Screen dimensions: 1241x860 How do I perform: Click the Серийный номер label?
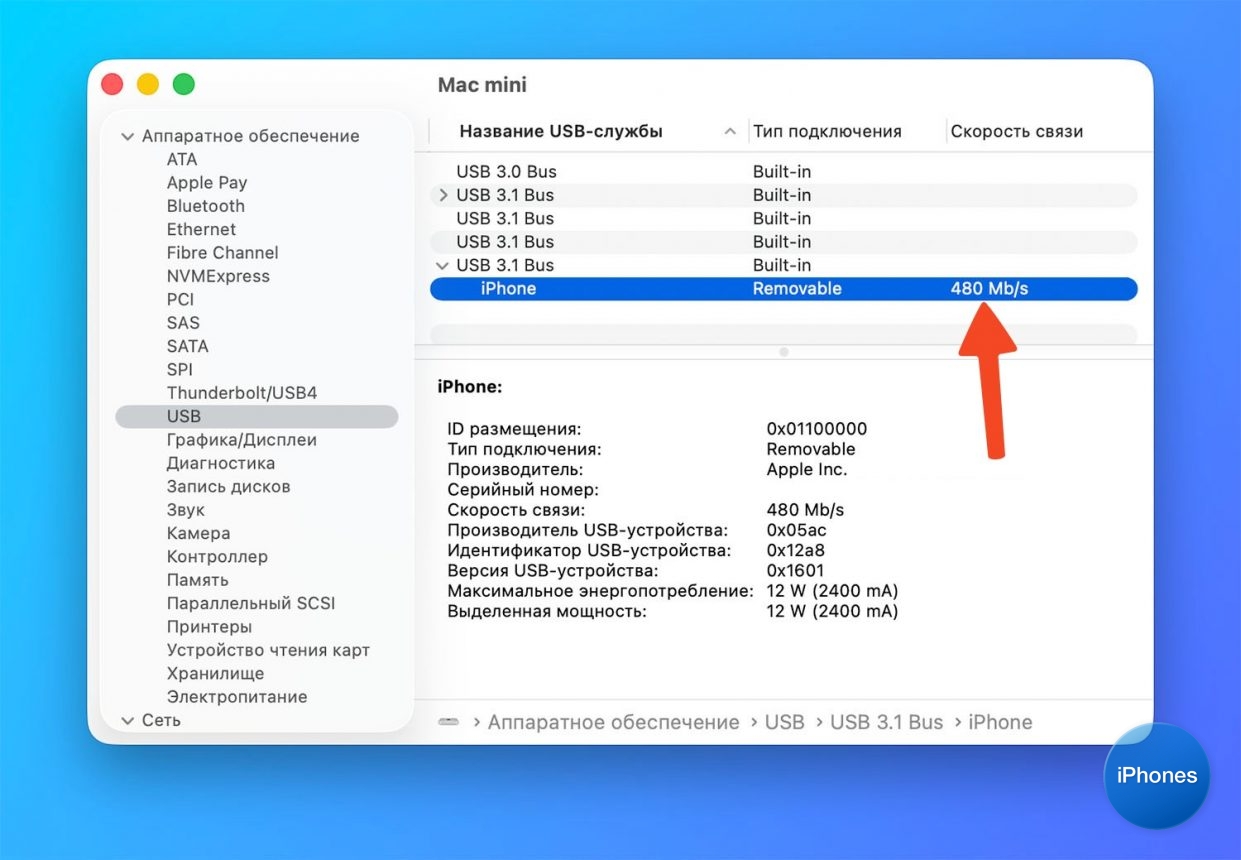pyautogui.click(x=522, y=489)
